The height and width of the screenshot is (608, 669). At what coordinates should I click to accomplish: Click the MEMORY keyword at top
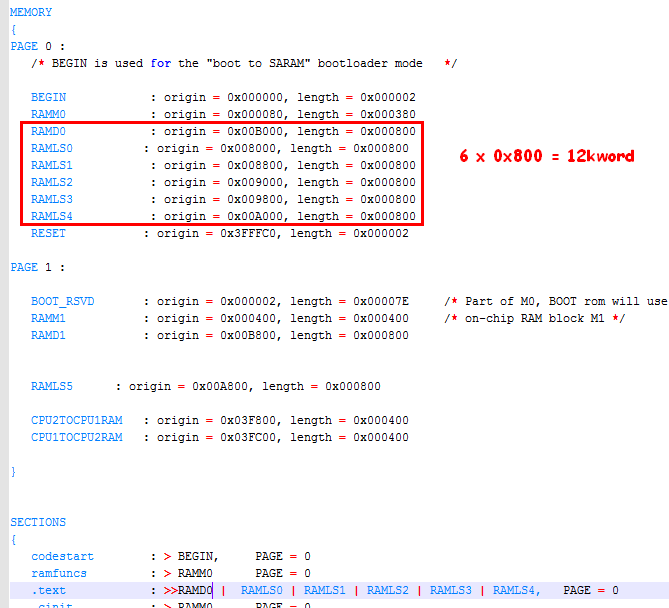[x=31, y=12]
